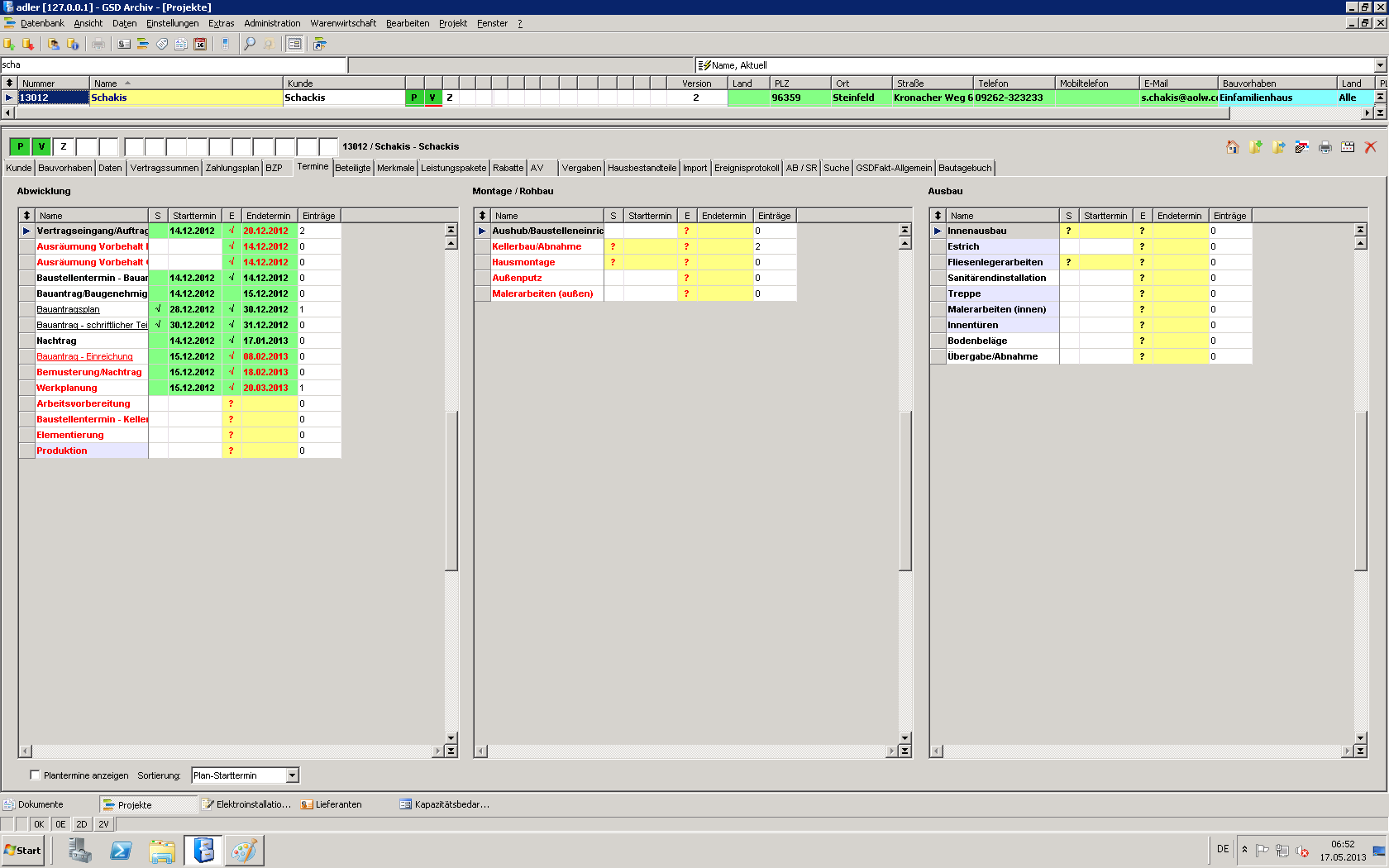Expand the Ausbau table column selector
This screenshot has height=868, width=1389.
click(938, 216)
